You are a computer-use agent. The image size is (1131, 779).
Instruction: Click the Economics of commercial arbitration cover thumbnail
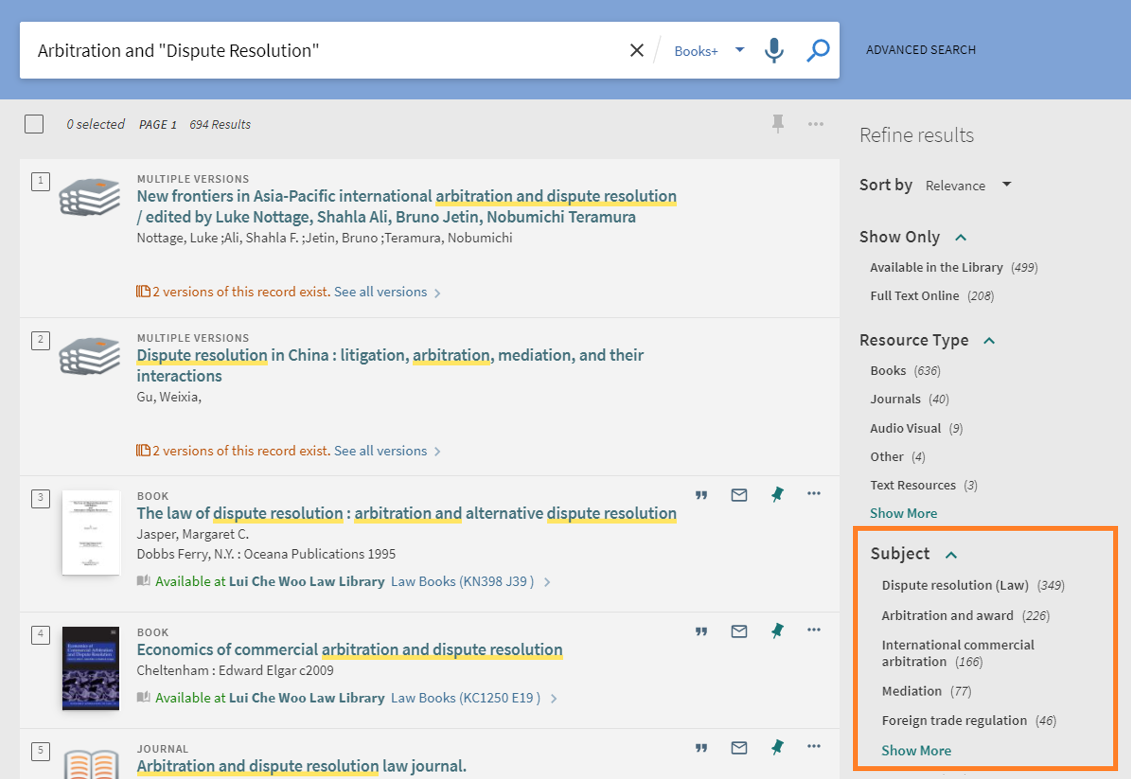pos(90,668)
